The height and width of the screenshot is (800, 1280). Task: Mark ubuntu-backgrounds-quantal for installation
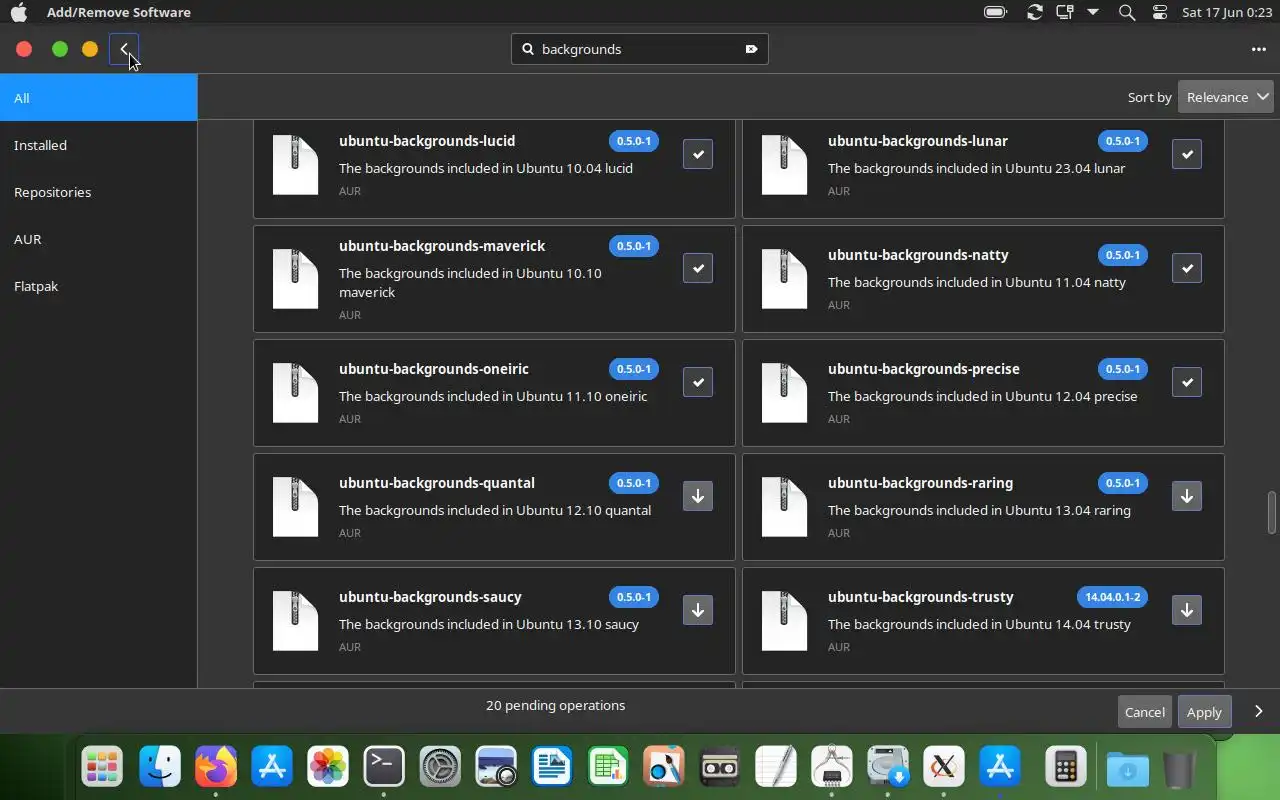(x=698, y=496)
